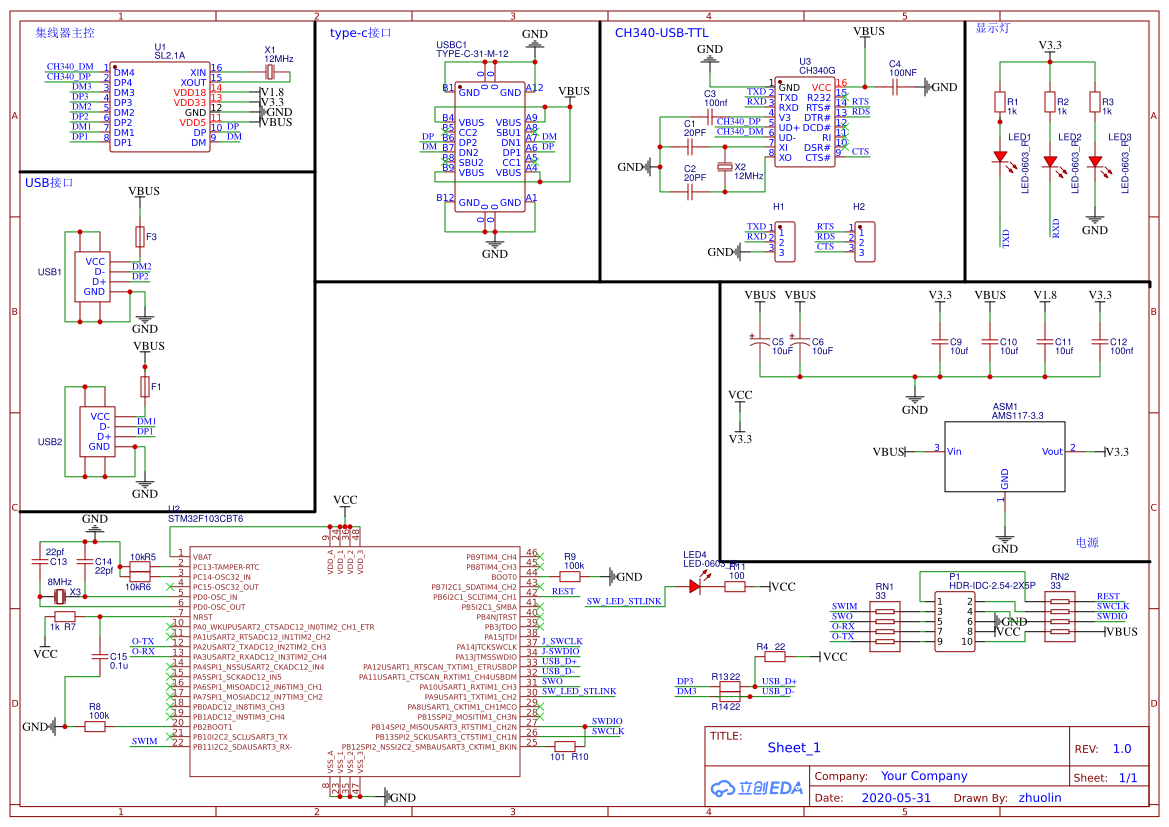Image resolution: width=1169 pixels, height=827 pixels.
Task: Click the drawn-by name 'zhuolin'
Action: [x=1040, y=798]
